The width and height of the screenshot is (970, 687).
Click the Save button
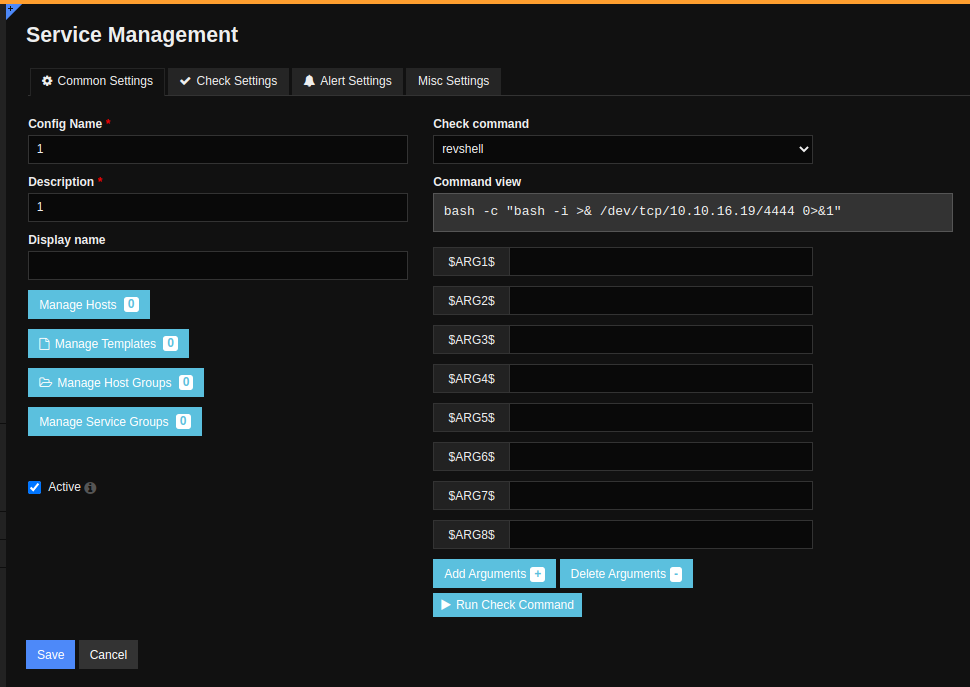click(50, 654)
